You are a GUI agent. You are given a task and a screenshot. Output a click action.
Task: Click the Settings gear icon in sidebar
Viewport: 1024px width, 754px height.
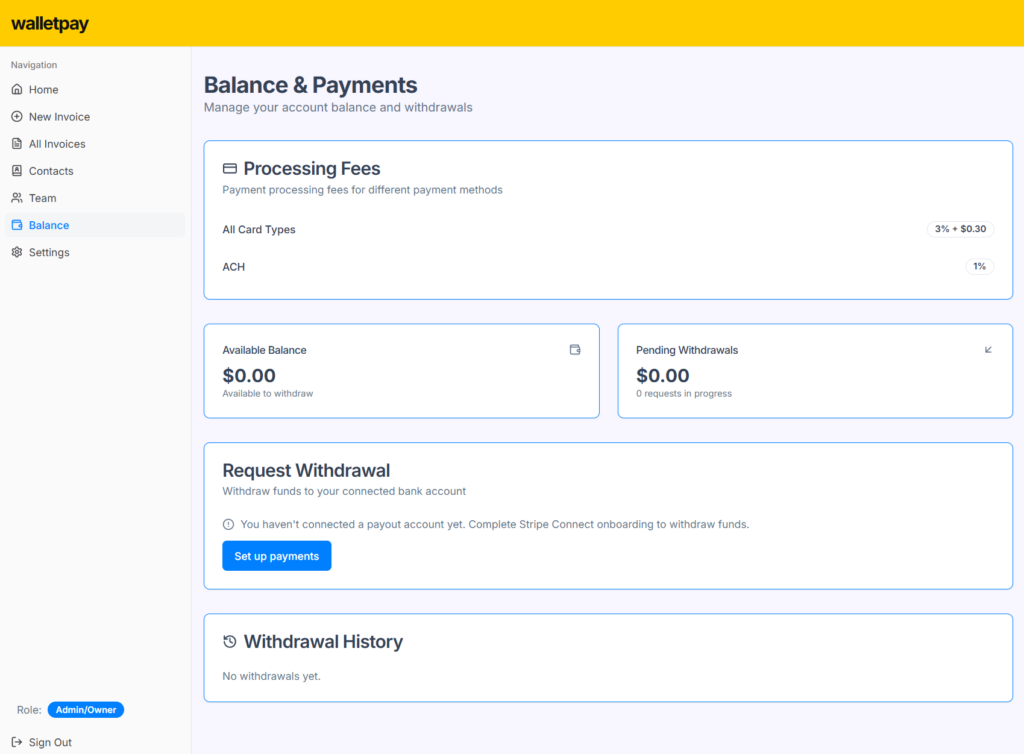coord(17,252)
